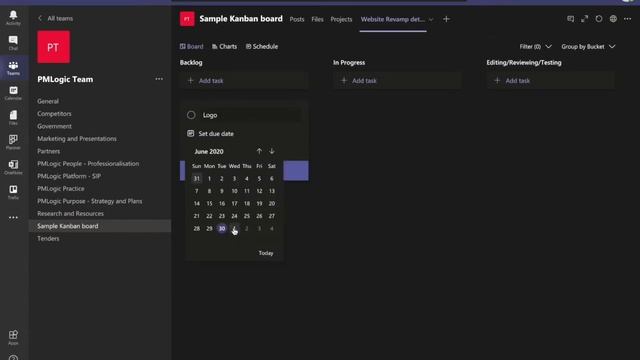The image size is (640, 360).
Task: Select May 31 in calendar
Action: 197,178
